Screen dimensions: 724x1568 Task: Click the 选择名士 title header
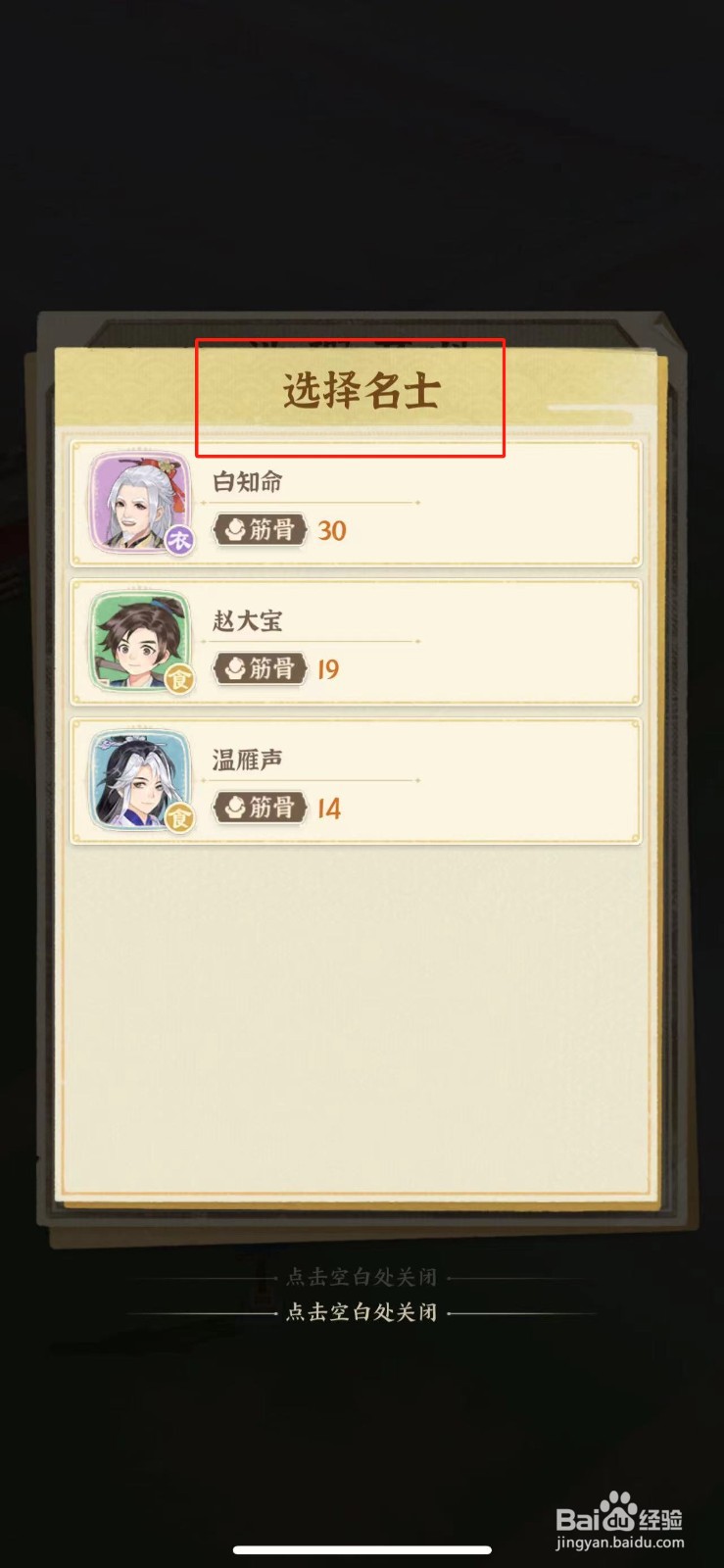[362, 391]
